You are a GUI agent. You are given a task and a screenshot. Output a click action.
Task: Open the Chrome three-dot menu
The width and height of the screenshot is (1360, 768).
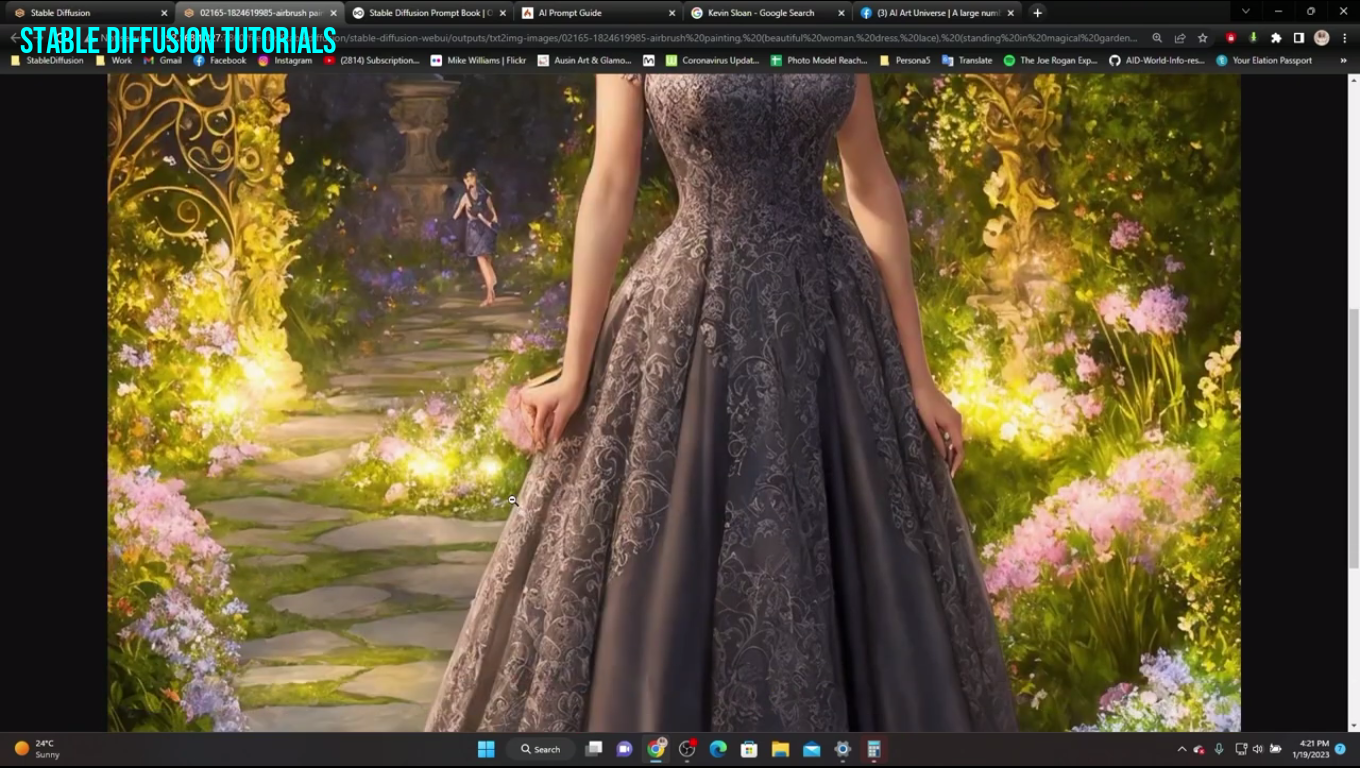click(1345, 38)
